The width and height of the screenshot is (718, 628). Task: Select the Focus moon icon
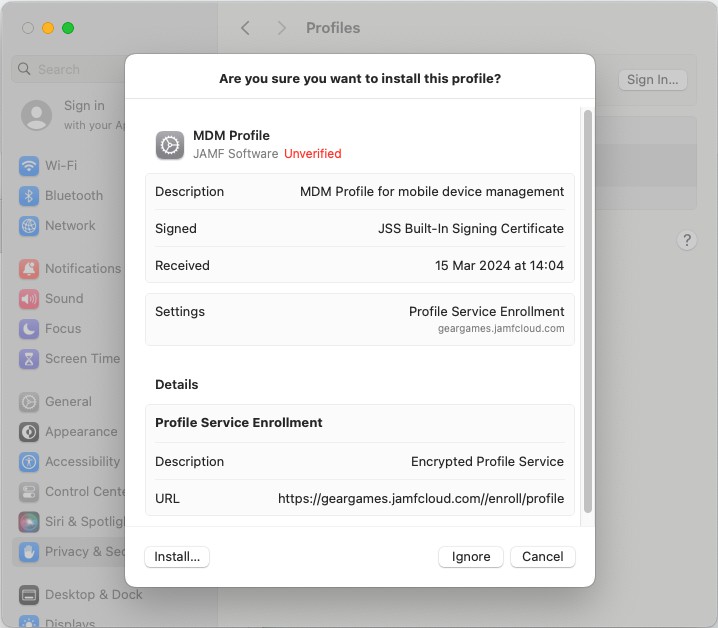pos(29,329)
